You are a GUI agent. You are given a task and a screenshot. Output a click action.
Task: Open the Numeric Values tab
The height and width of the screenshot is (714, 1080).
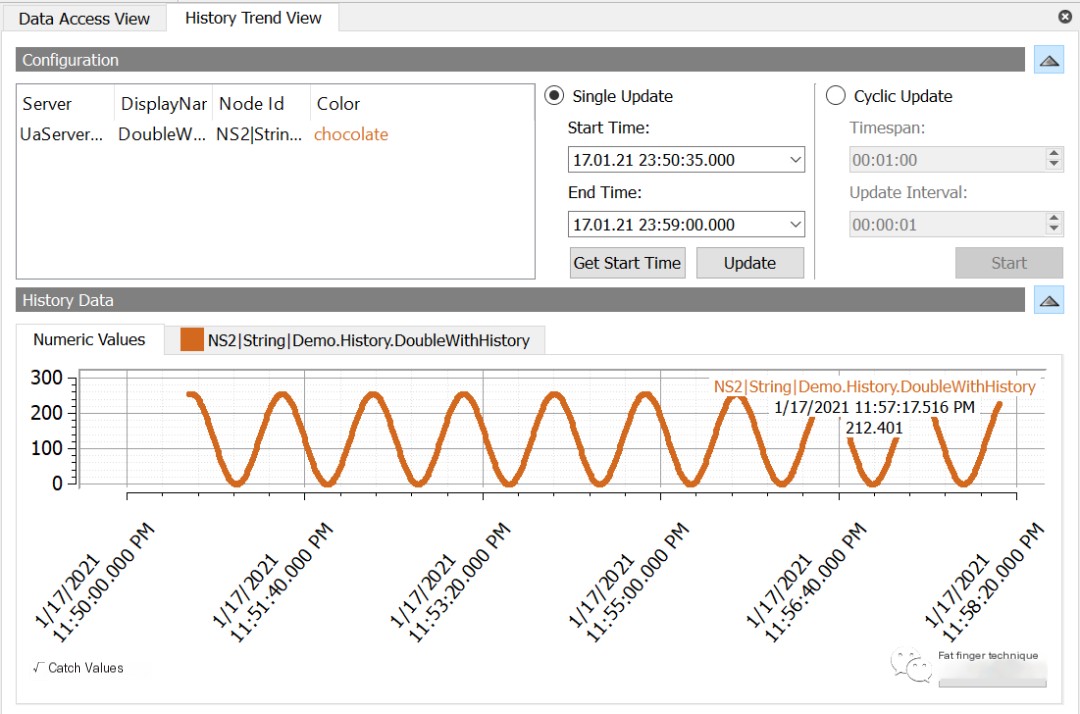tap(90, 339)
